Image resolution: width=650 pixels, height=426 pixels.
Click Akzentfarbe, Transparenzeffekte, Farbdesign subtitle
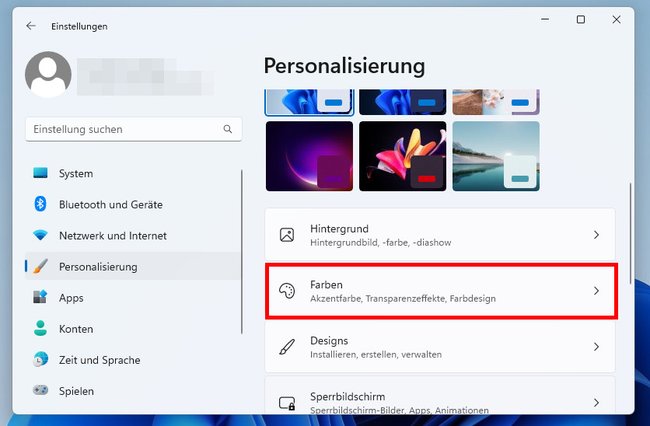(403, 298)
